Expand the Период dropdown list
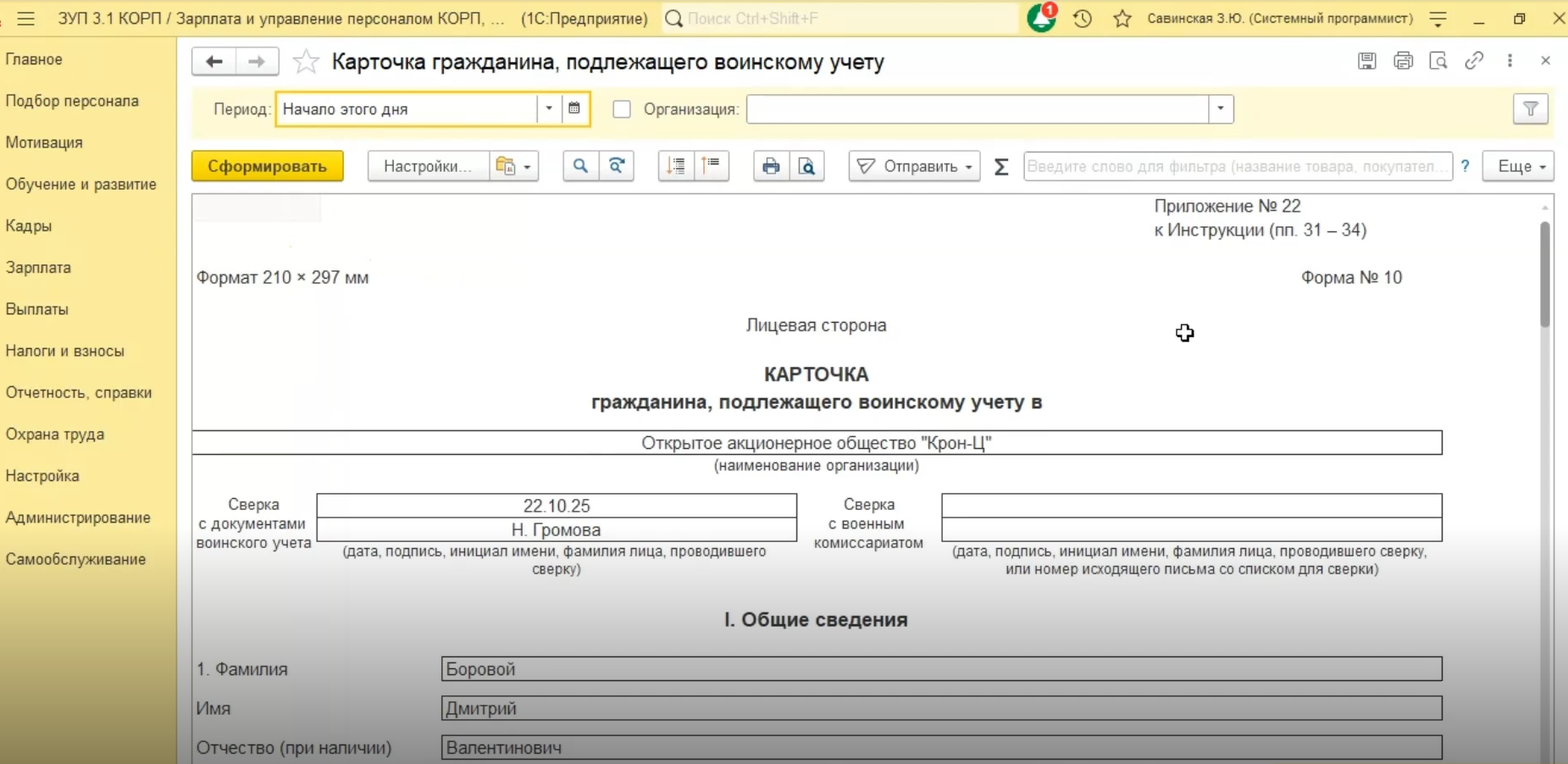The width and height of the screenshot is (1568, 764). pyautogui.click(x=549, y=109)
